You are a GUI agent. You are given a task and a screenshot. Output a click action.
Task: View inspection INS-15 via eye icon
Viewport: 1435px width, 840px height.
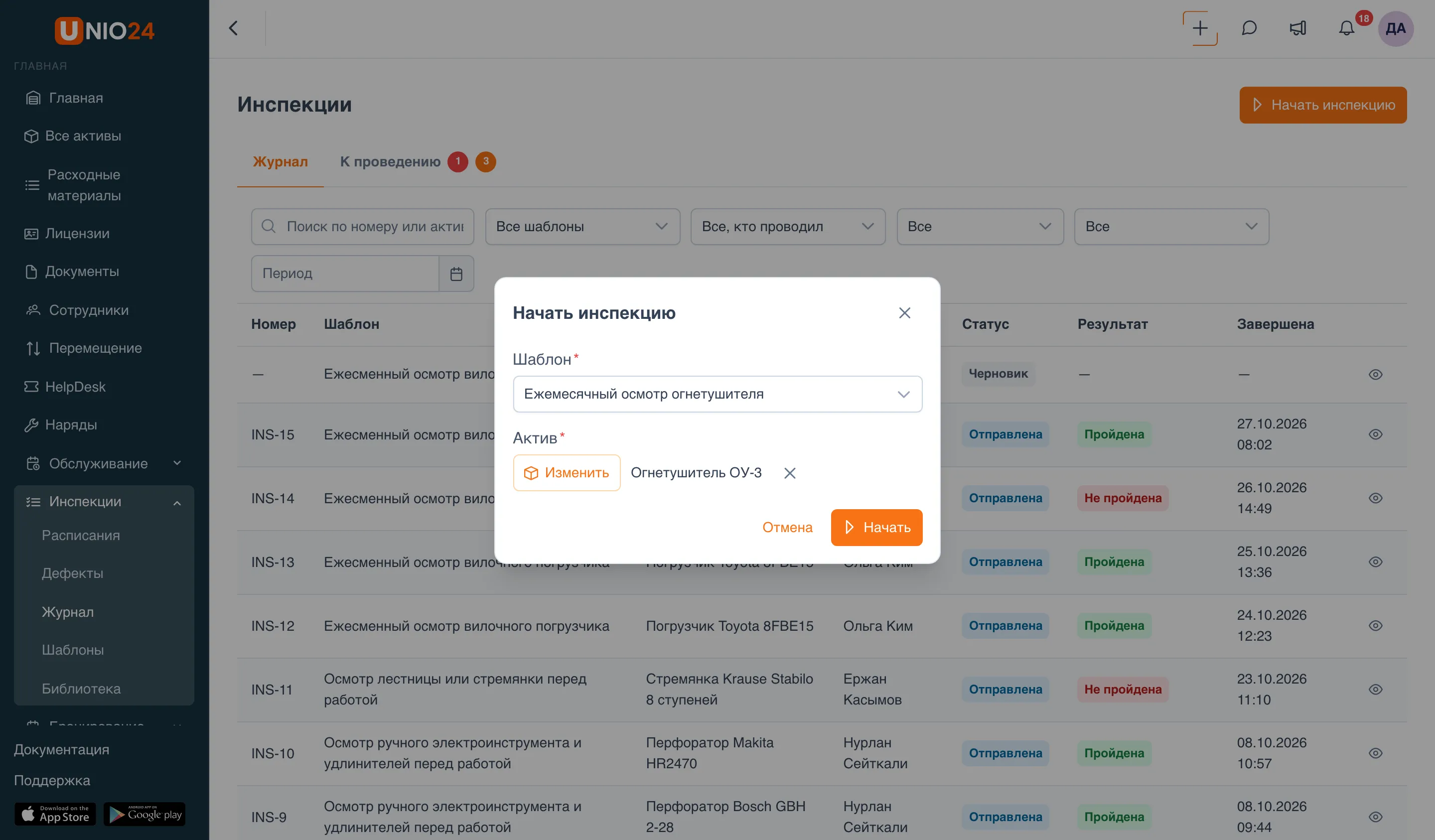tap(1375, 434)
